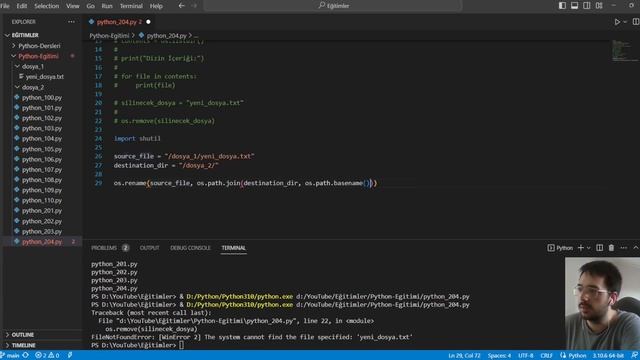Viewport: 640px width, 360px height.
Task: Open the Help menu
Action: (156, 6)
